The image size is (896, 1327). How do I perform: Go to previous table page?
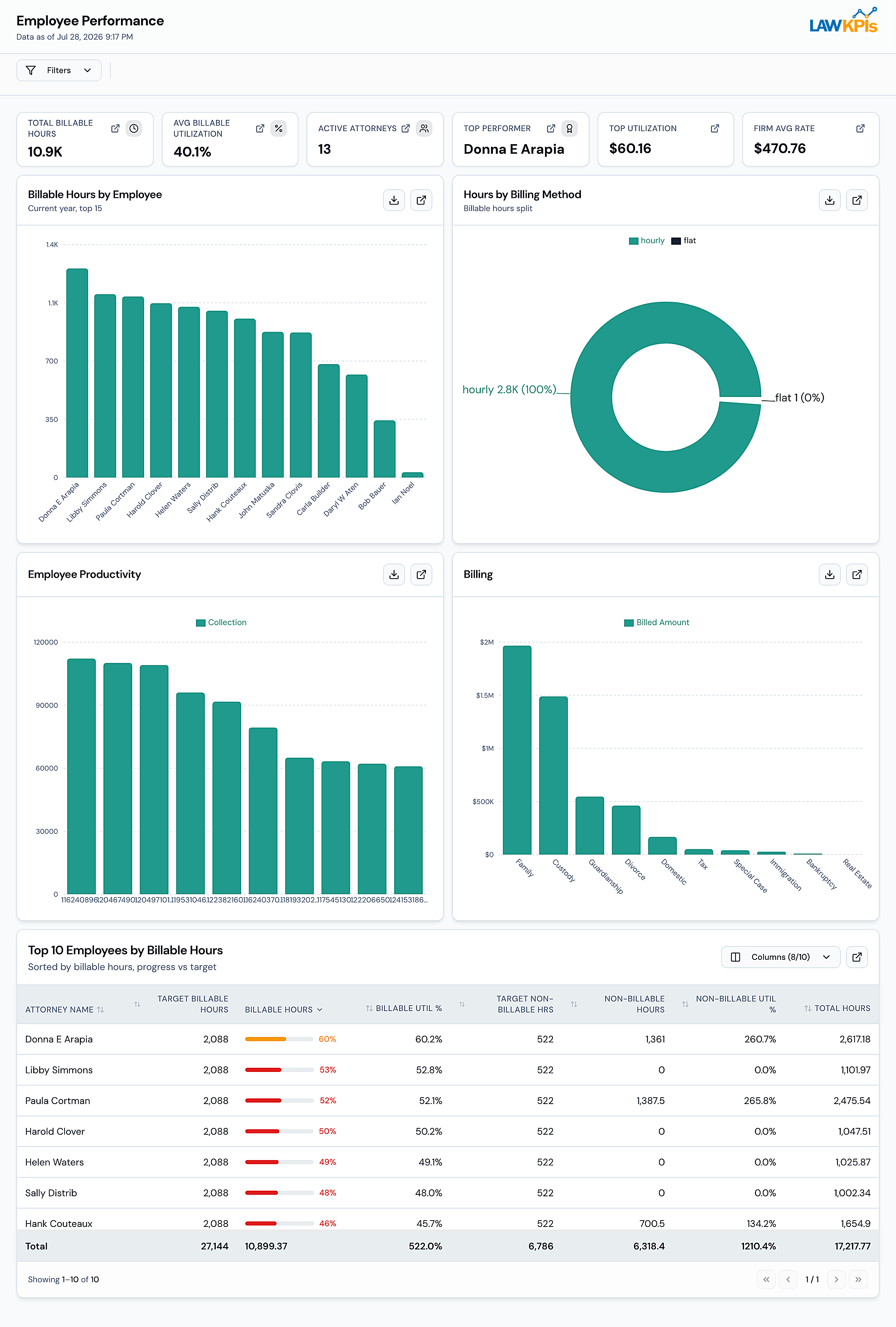788,1280
